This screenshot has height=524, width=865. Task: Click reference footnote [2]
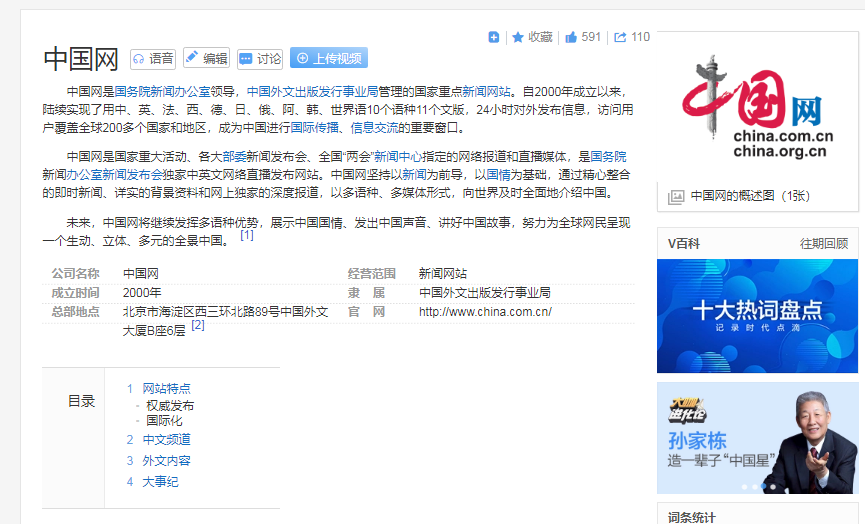pyautogui.click(x=198, y=325)
